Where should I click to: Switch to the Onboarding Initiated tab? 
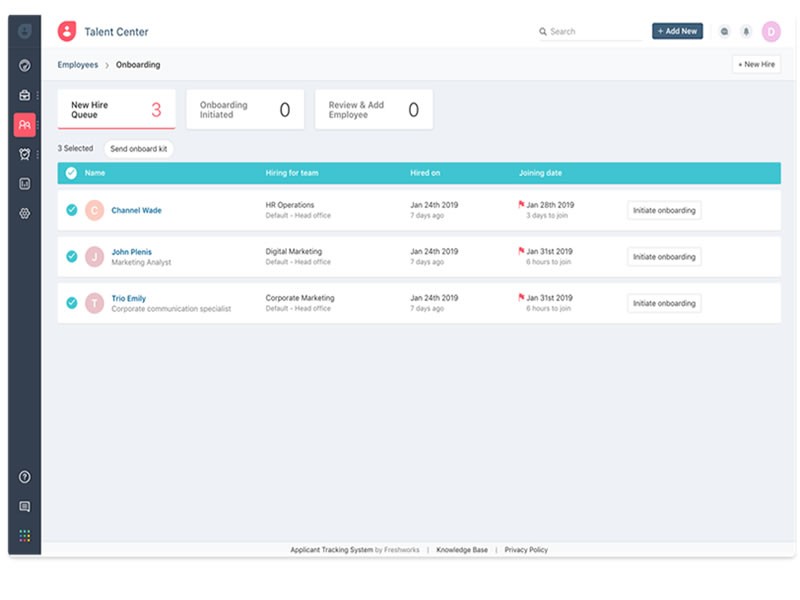click(245, 108)
